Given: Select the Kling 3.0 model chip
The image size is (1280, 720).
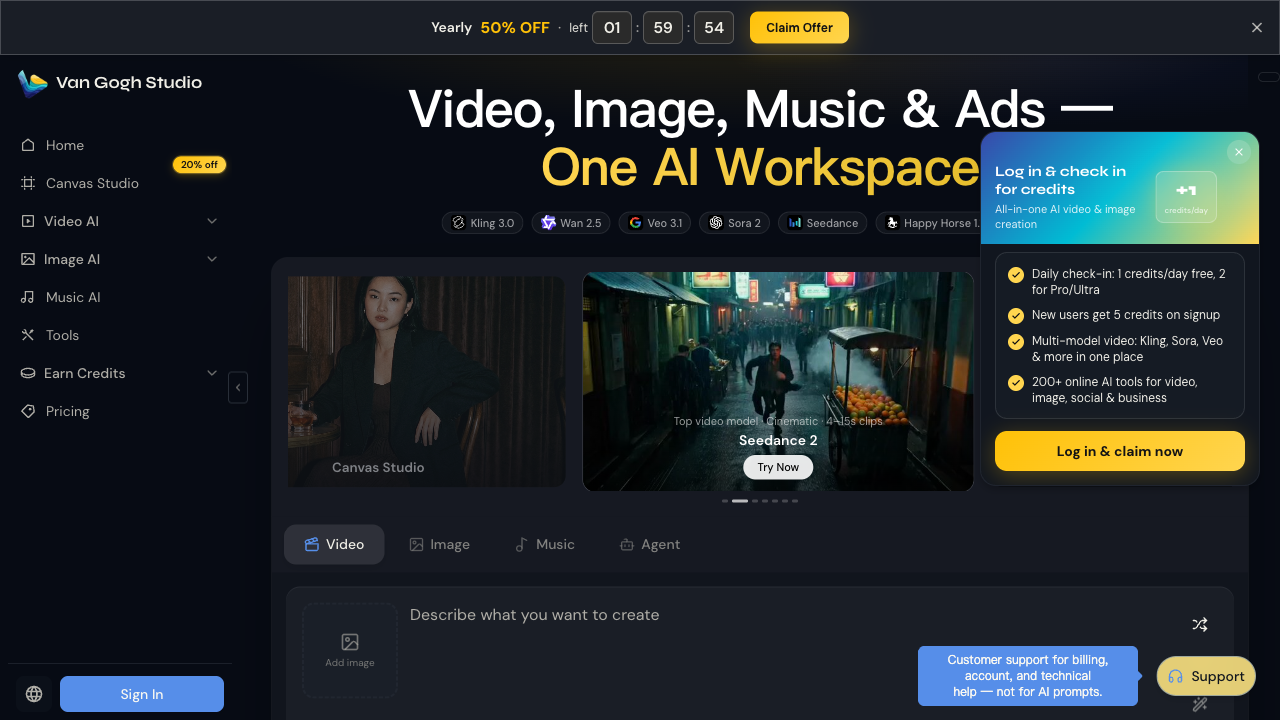Looking at the screenshot, I should point(483,223).
